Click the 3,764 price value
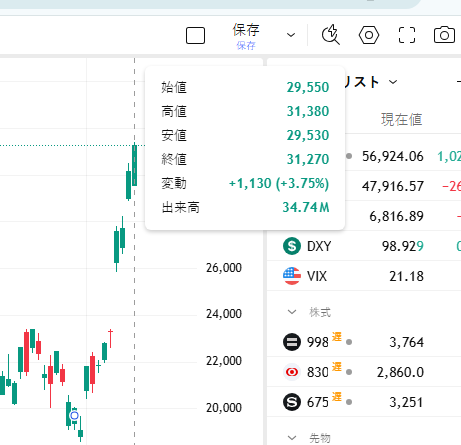This screenshot has width=461, height=445. (406, 342)
